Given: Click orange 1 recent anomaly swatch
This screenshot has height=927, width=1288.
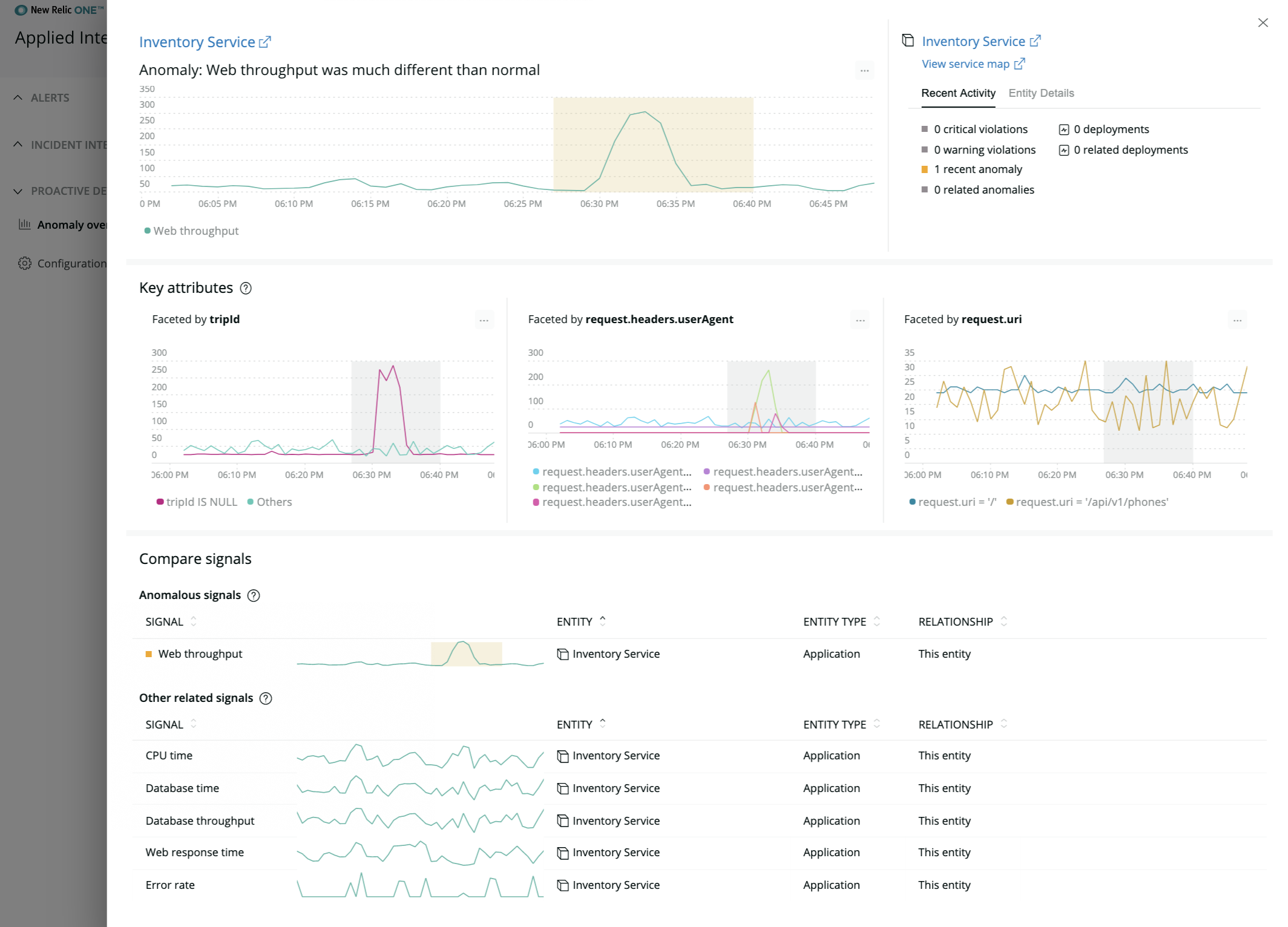Looking at the screenshot, I should tap(924, 169).
